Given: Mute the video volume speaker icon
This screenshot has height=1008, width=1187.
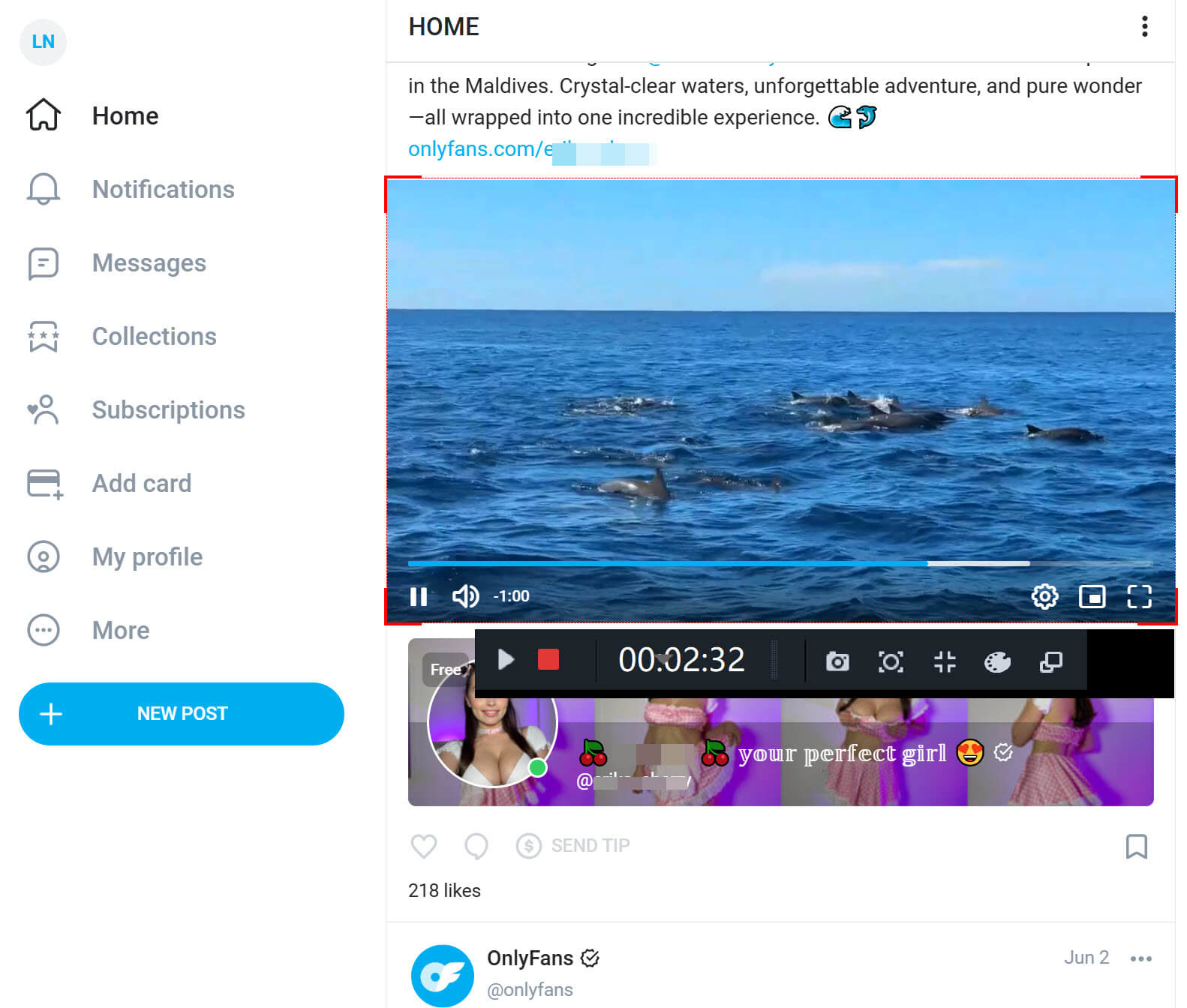Looking at the screenshot, I should [x=465, y=596].
